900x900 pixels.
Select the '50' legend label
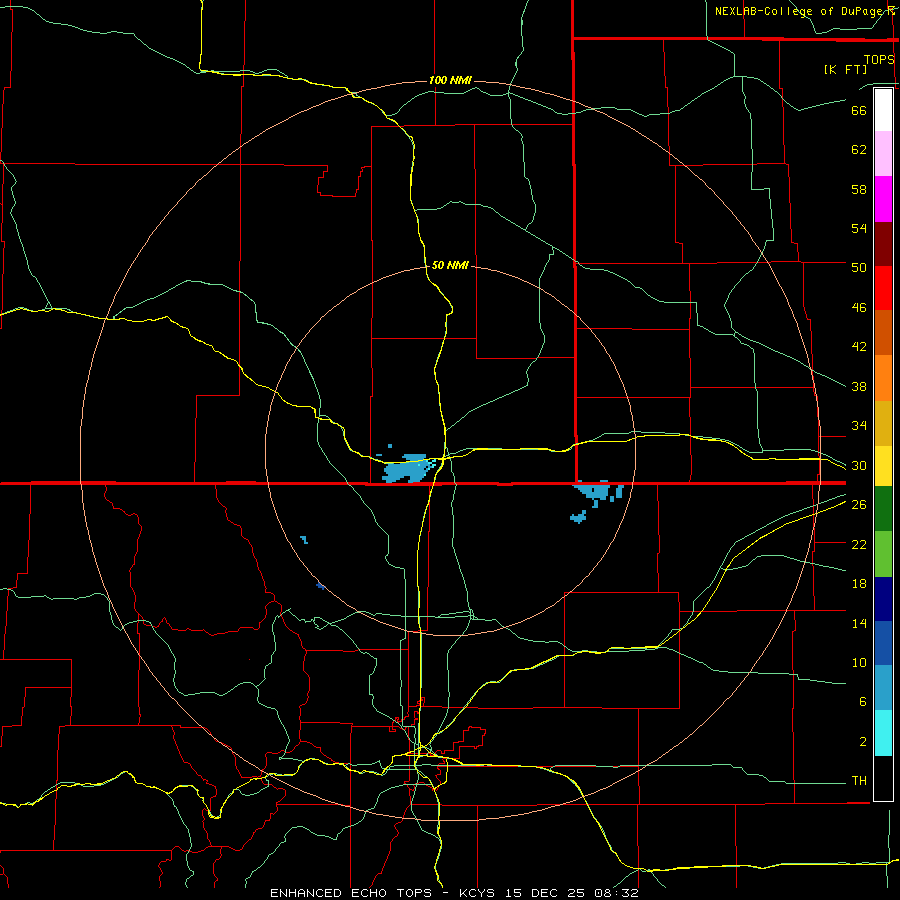859,268
